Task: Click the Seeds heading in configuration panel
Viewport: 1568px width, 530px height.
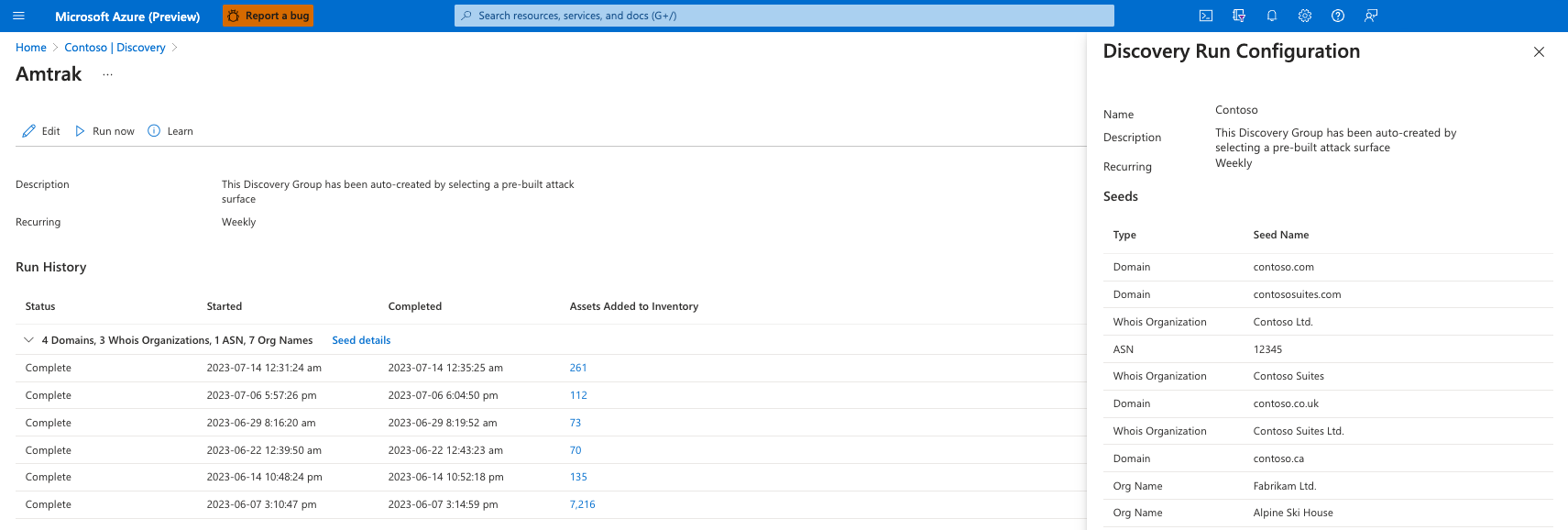Action: pyautogui.click(x=1121, y=196)
